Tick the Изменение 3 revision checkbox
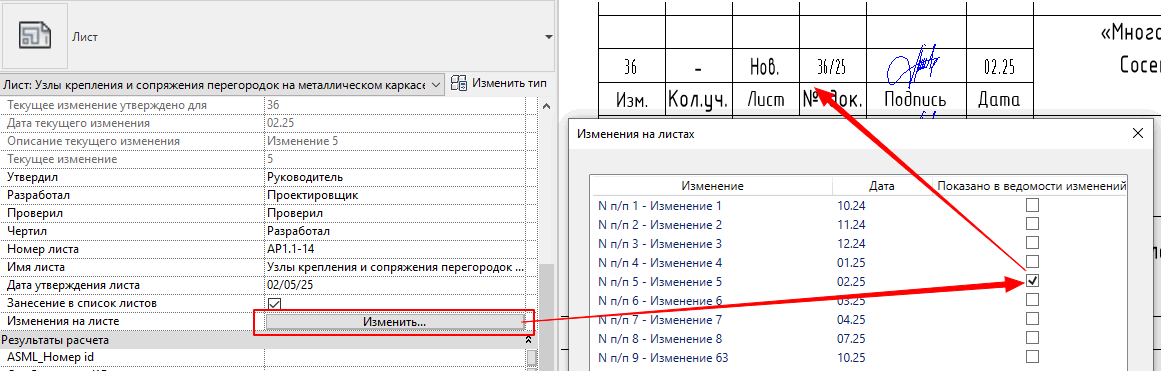 [1032, 243]
